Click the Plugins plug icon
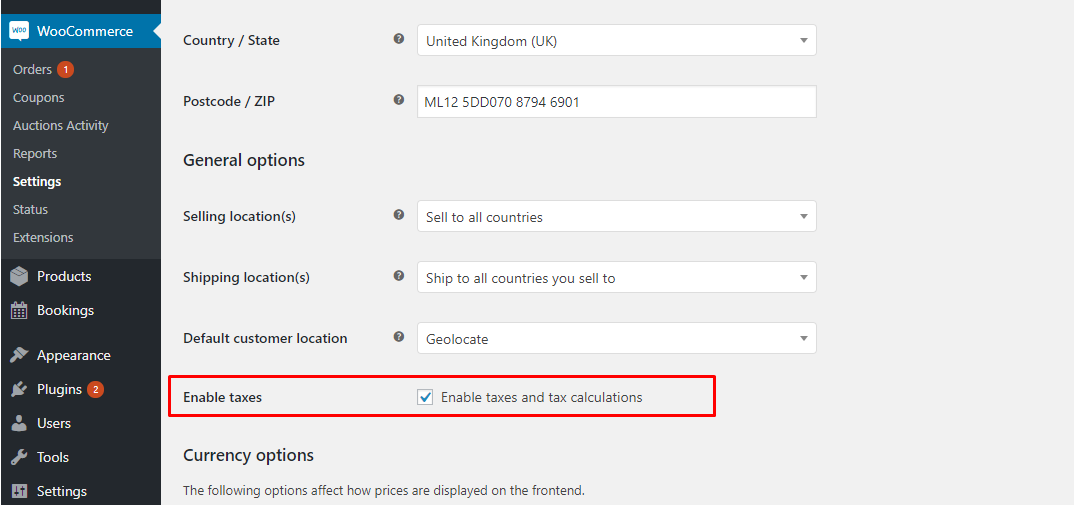This screenshot has width=1074, height=506. click(19, 390)
